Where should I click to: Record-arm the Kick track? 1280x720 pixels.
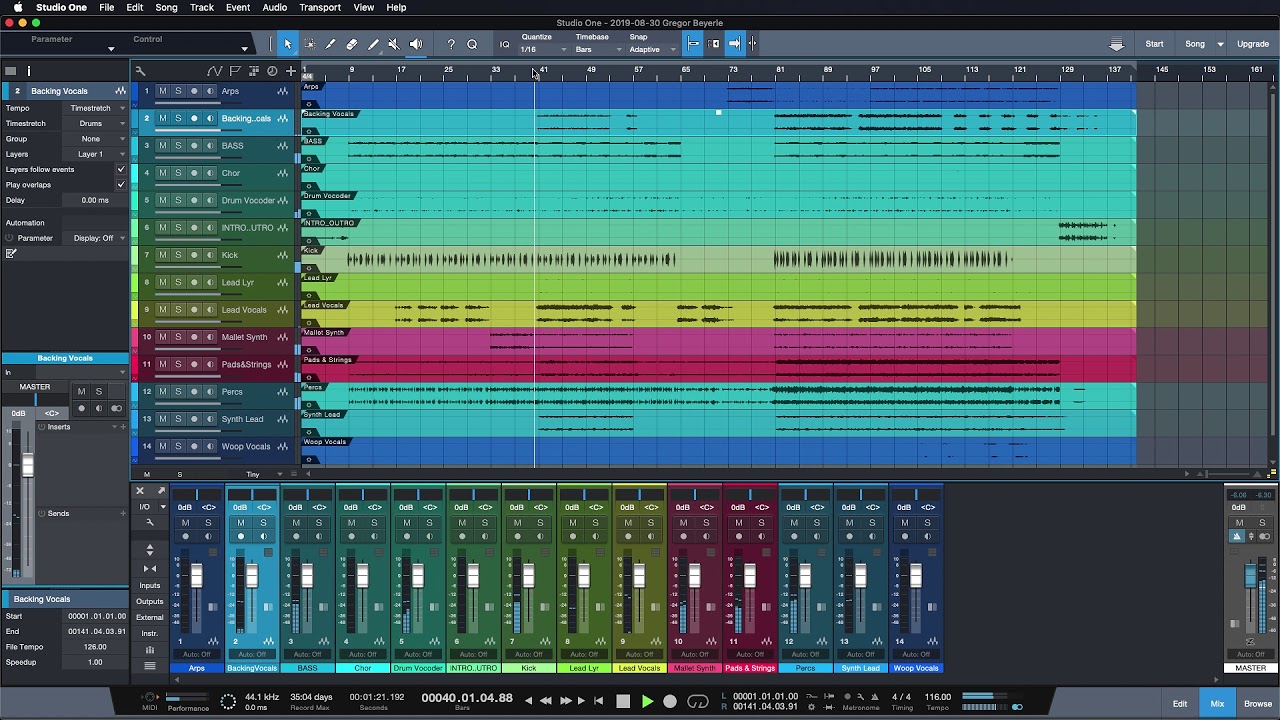pyautogui.click(x=194, y=255)
